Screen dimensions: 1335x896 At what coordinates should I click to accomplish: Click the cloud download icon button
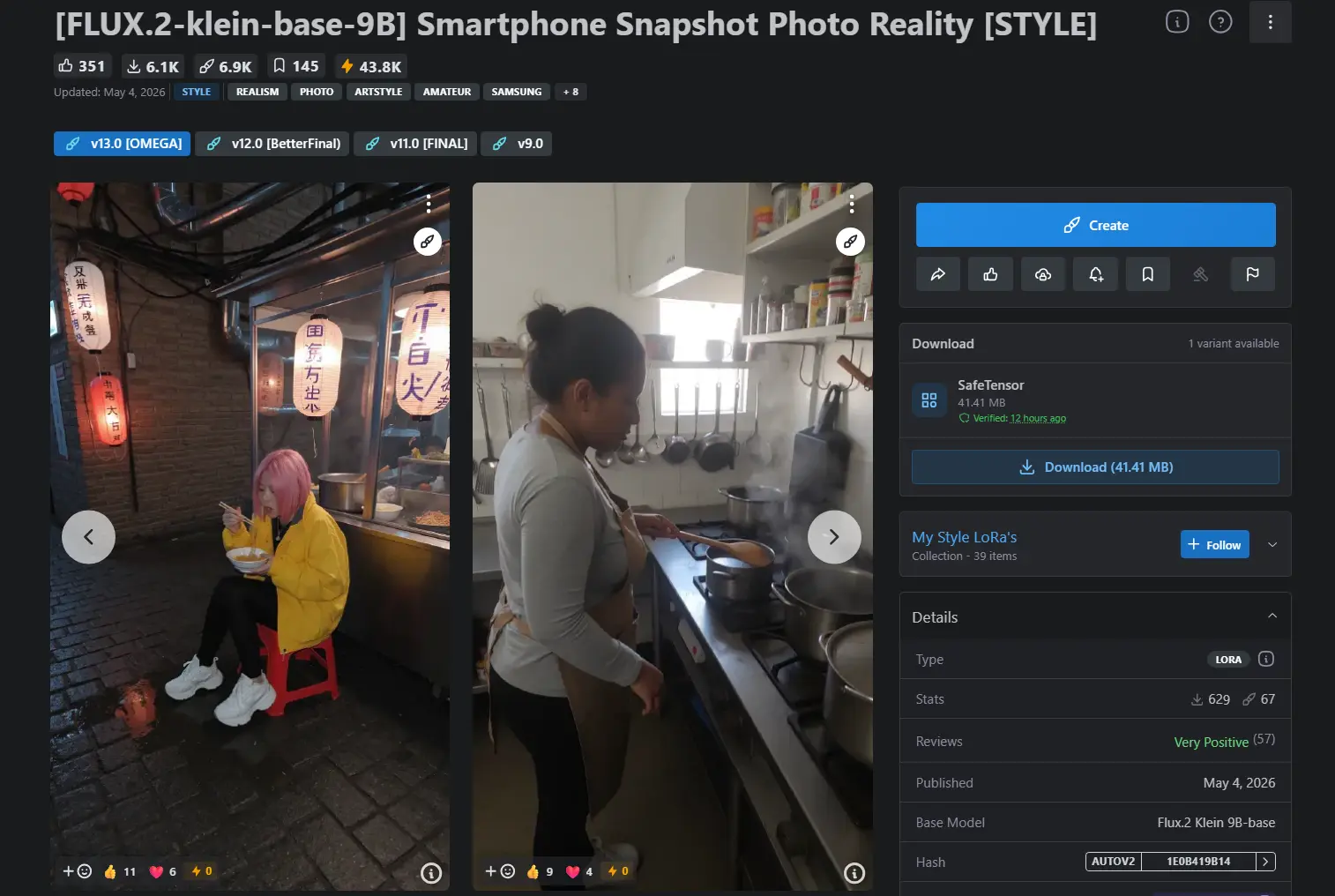click(x=1043, y=274)
